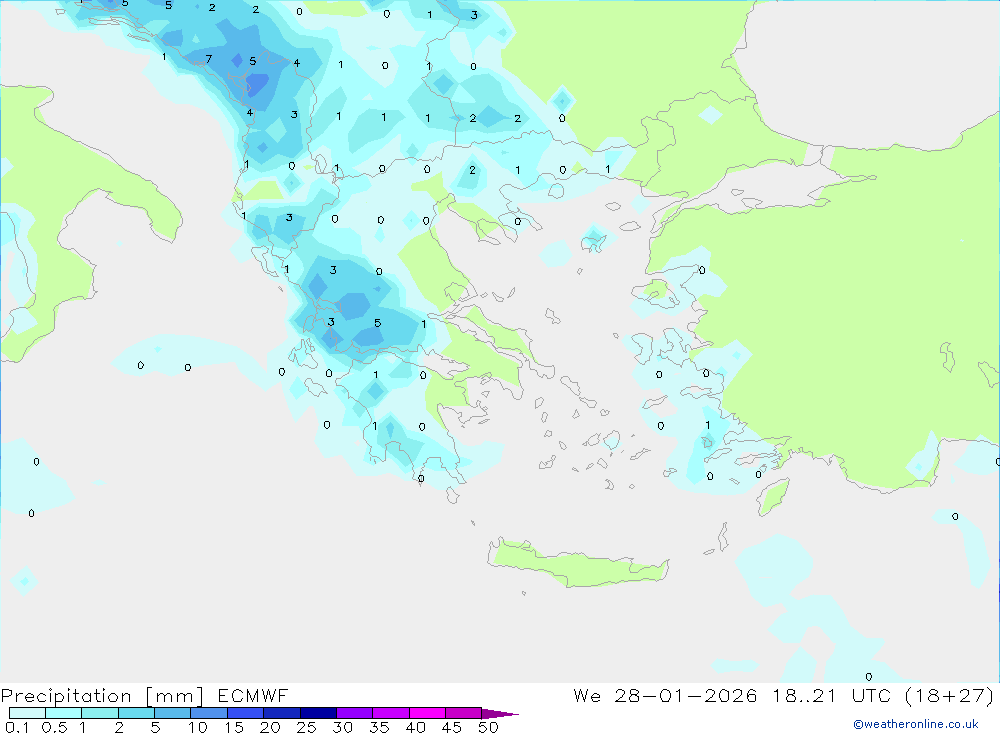Click the legend label "0.1"
Viewport: 1000px width, 733px height.
coord(17,727)
